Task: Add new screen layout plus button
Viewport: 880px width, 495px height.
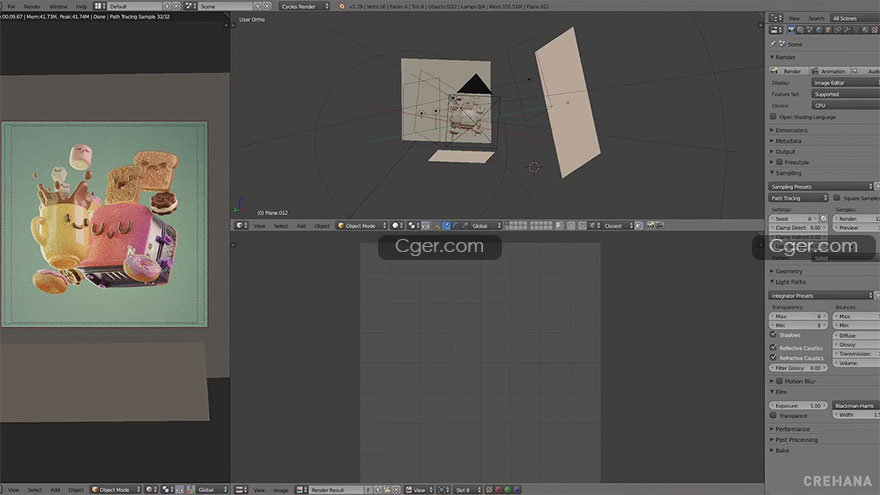Action: click(x=167, y=6)
